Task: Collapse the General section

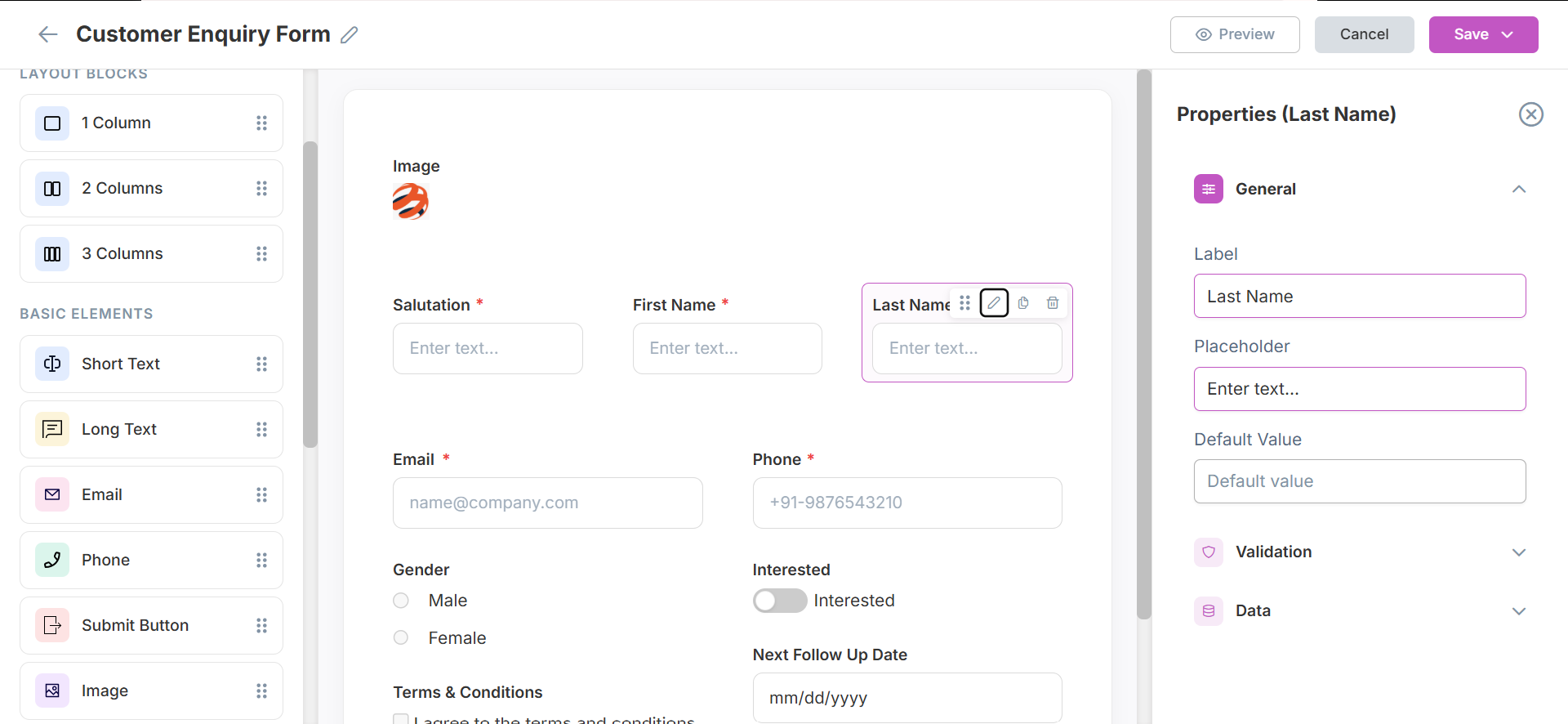Action: point(1519,189)
